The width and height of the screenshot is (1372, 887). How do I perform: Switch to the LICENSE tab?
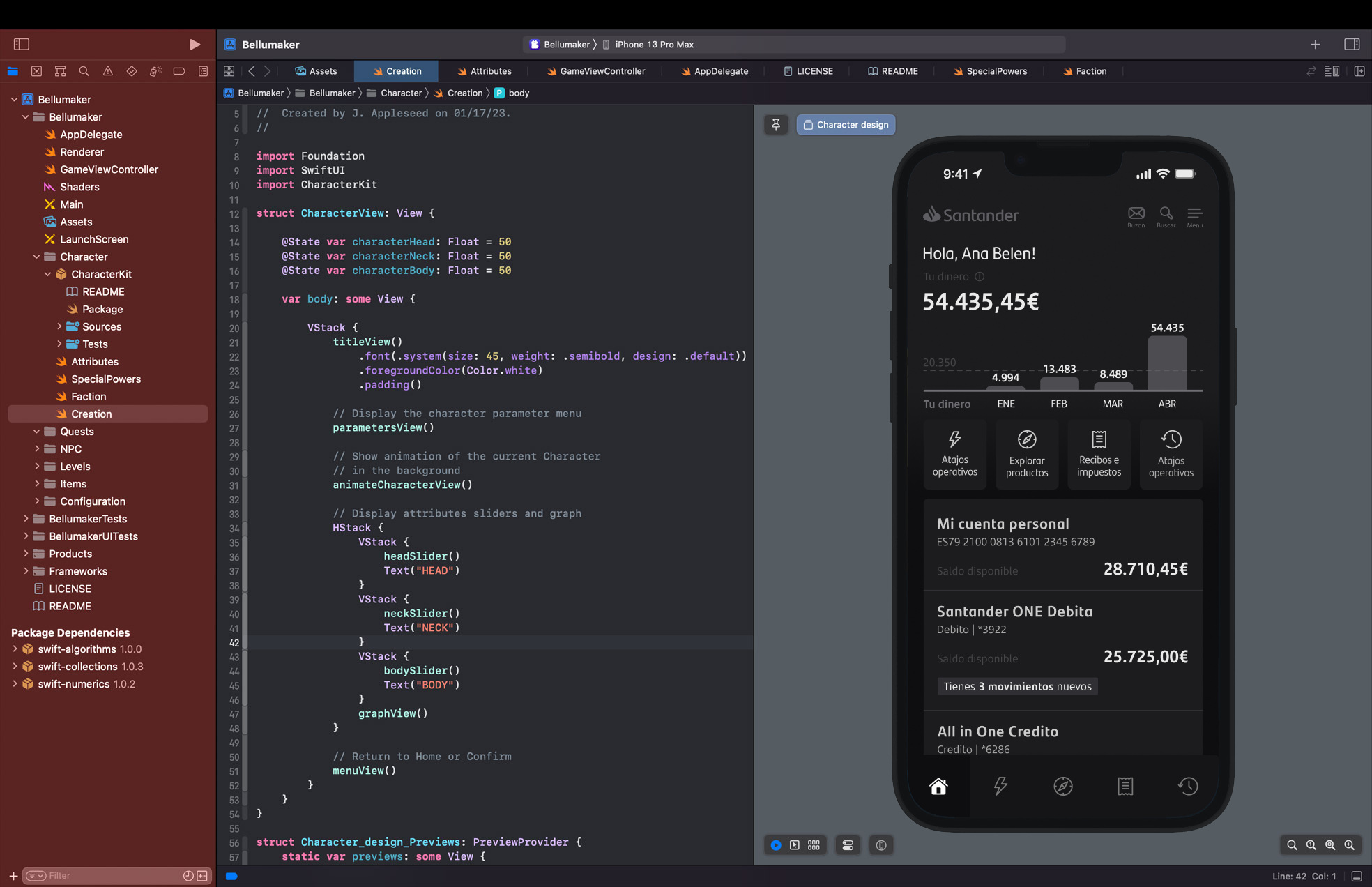pos(808,71)
